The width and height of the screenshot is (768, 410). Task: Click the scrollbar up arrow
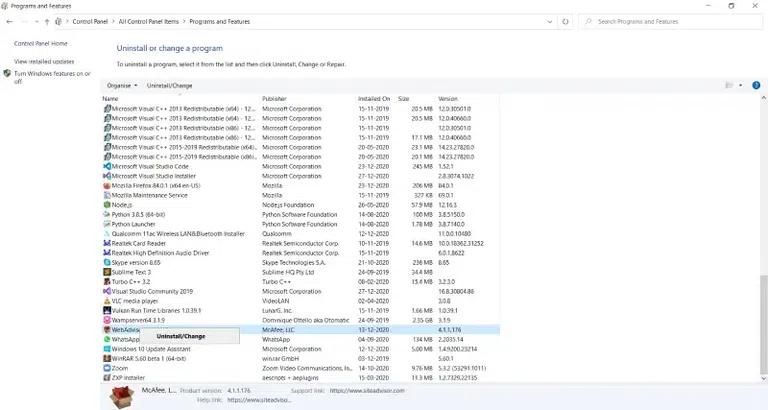[x=763, y=98]
